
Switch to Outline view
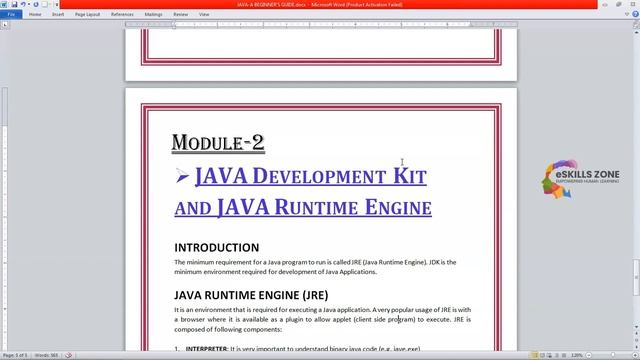(x=557, y=356)
